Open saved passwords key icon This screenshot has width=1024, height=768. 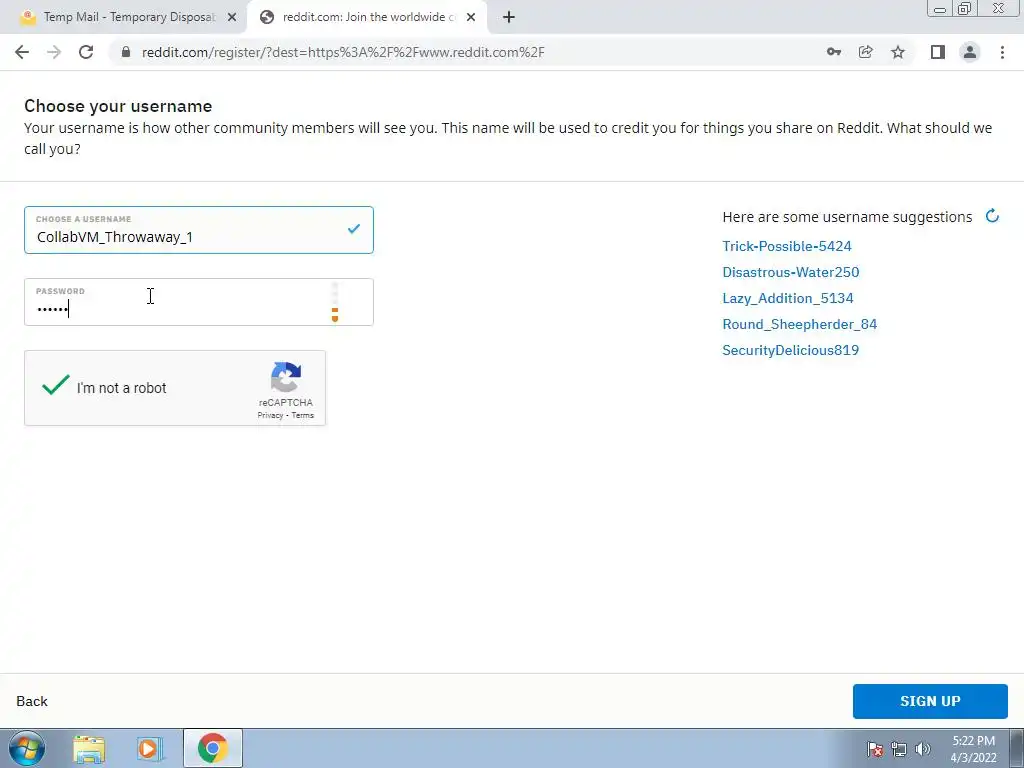(833, 52)
